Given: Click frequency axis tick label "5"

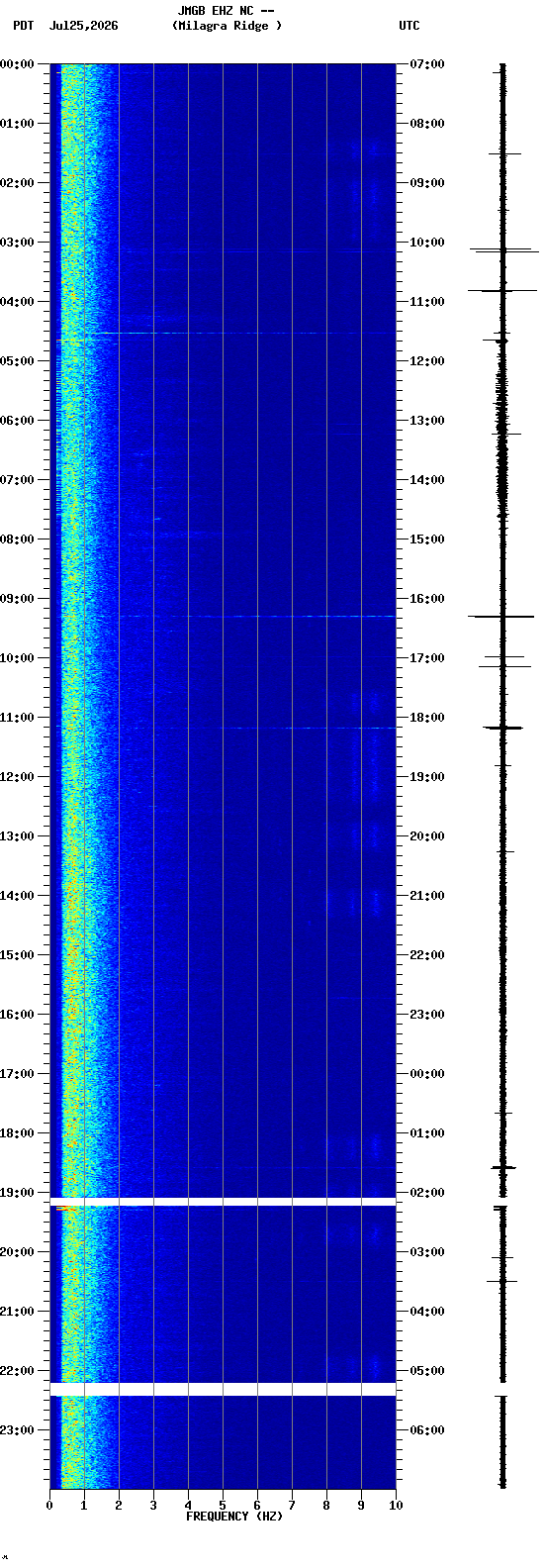Looking at the screenshot, I should (x=223, y=1507).
